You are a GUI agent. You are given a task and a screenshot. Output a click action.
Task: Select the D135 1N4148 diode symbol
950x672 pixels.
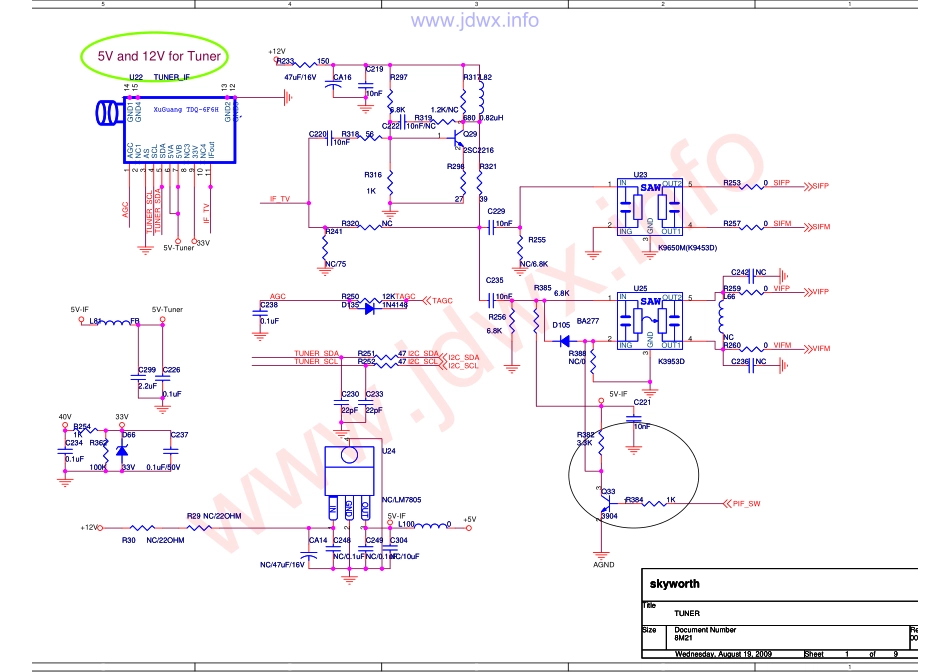click(x=371, y=307)
